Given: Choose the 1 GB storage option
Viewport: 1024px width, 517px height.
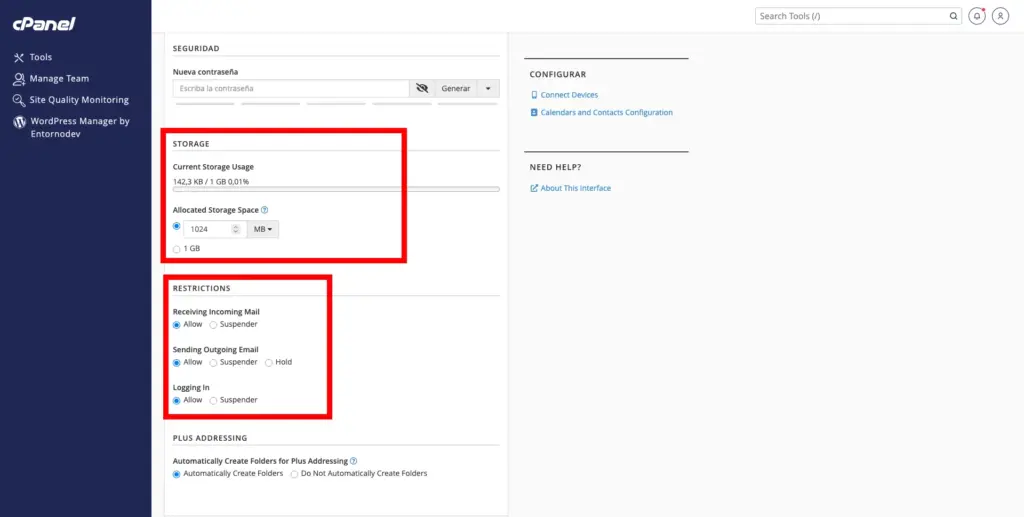Looking at the screenshot, I should pyautogui.click(x=177, y=248).
